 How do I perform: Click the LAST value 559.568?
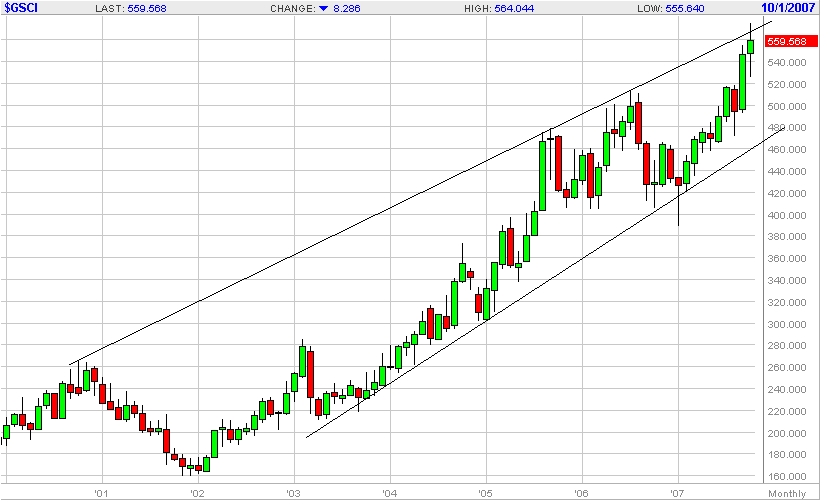(x=147, y=8)
